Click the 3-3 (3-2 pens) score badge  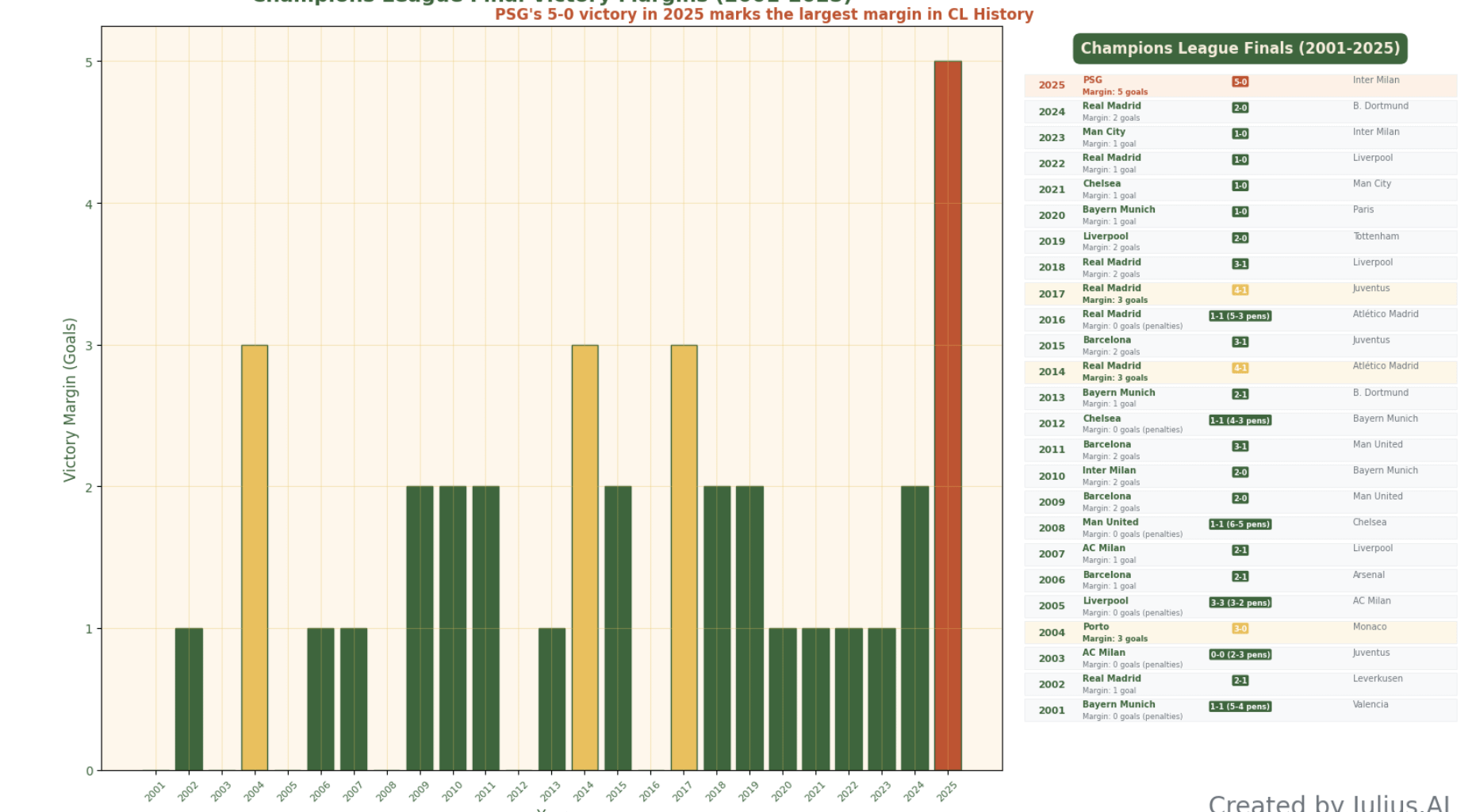(1240, 603)
